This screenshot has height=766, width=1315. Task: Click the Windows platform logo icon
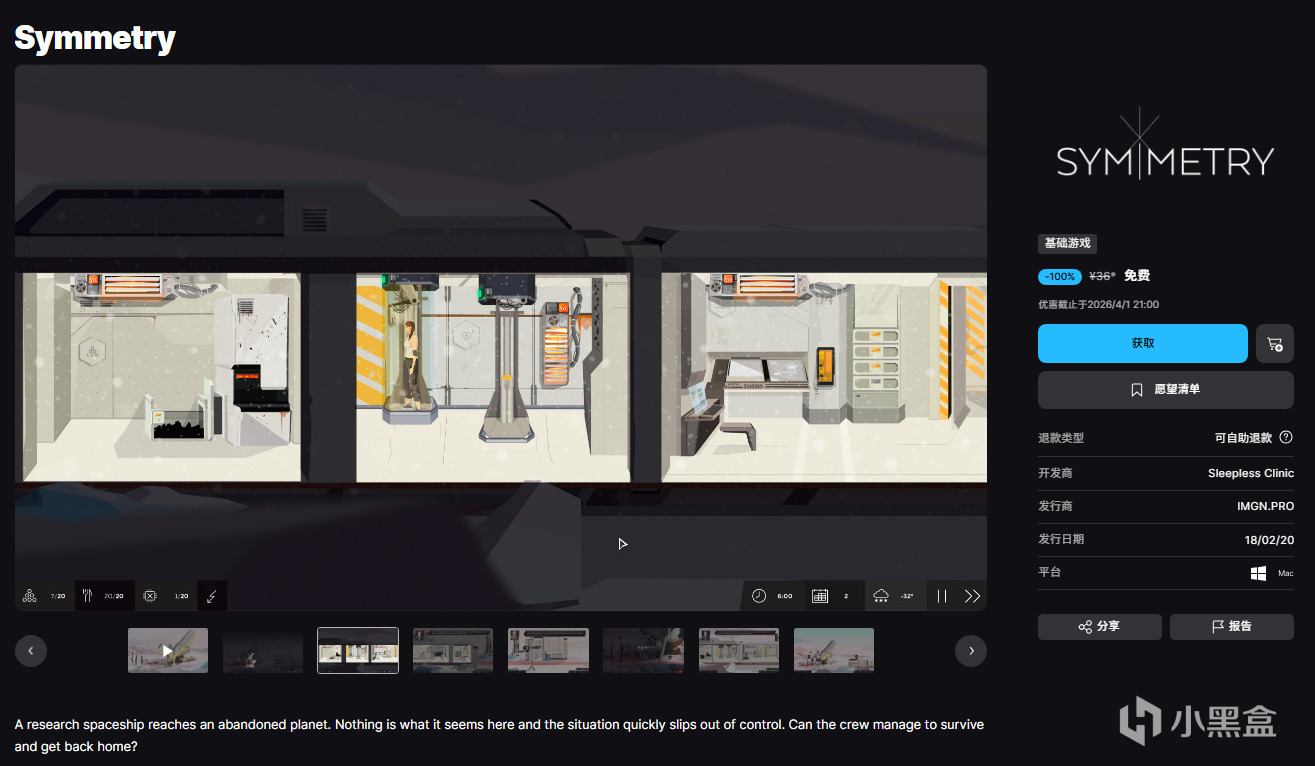1259,573
